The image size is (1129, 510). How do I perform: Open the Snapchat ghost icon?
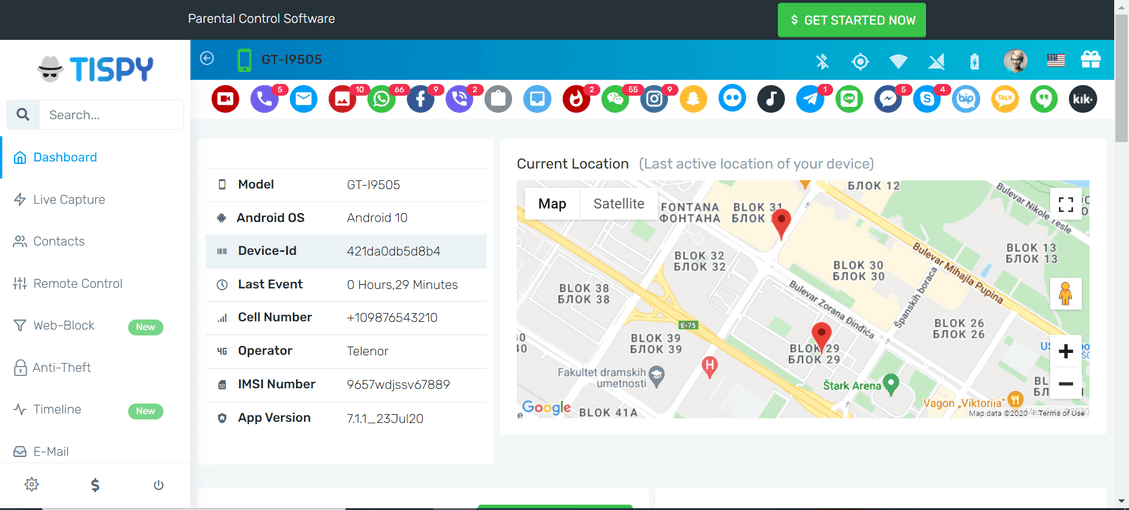click(x=693, y=99)
